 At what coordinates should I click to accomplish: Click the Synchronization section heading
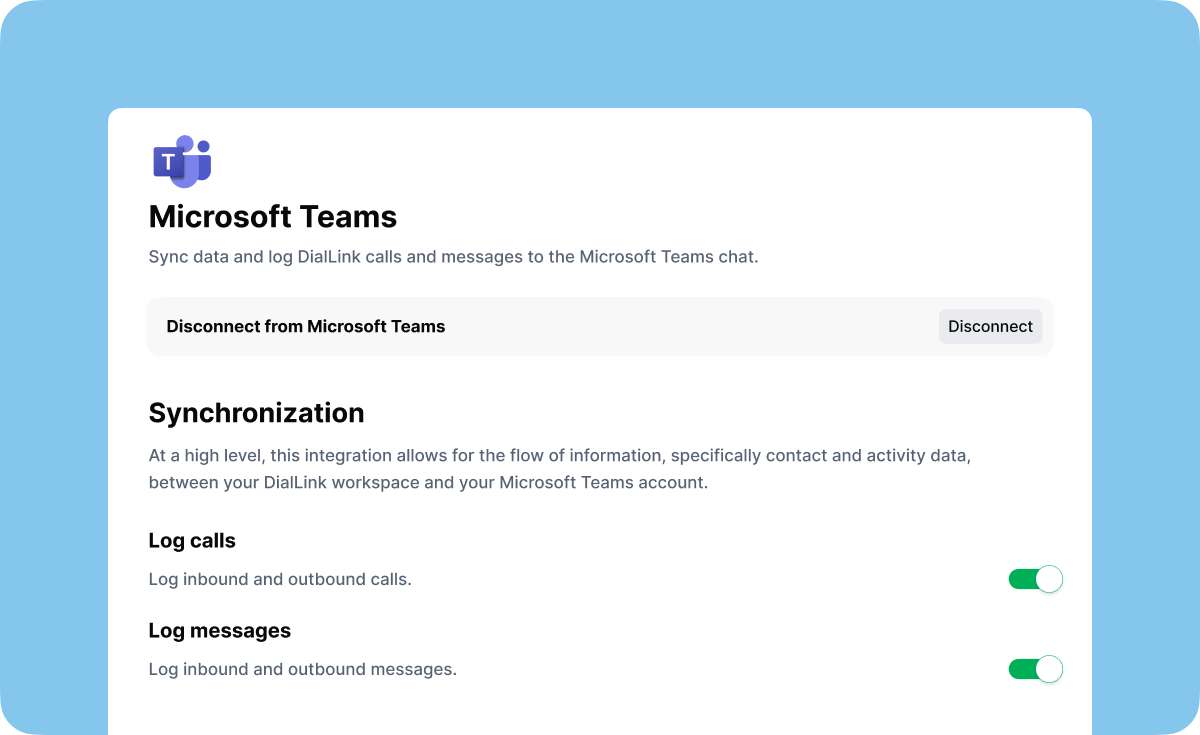256,413
